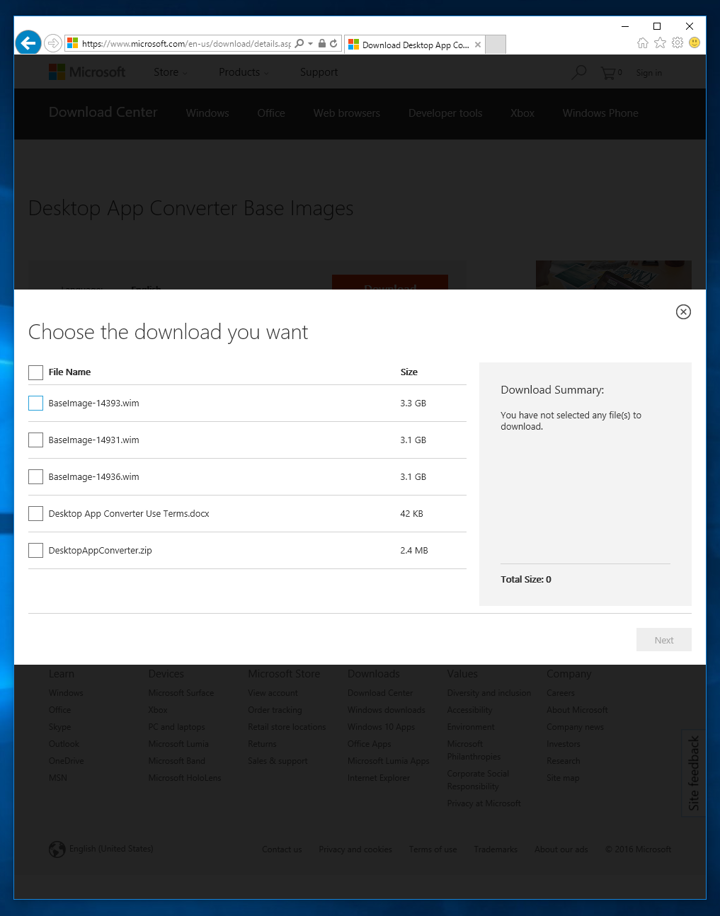Open Order tracking footer link
This screenshot has width=720, height=916.
[275, 710]
